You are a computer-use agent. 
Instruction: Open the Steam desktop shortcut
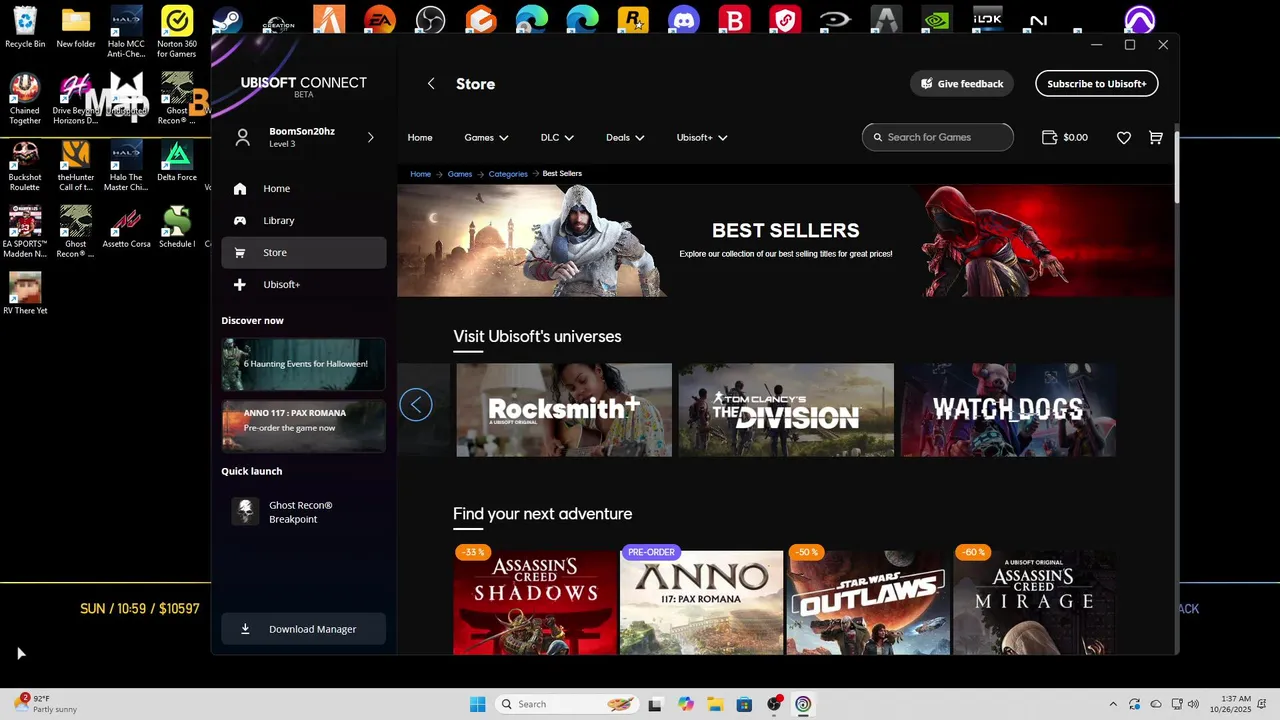[x=227, y=19]
